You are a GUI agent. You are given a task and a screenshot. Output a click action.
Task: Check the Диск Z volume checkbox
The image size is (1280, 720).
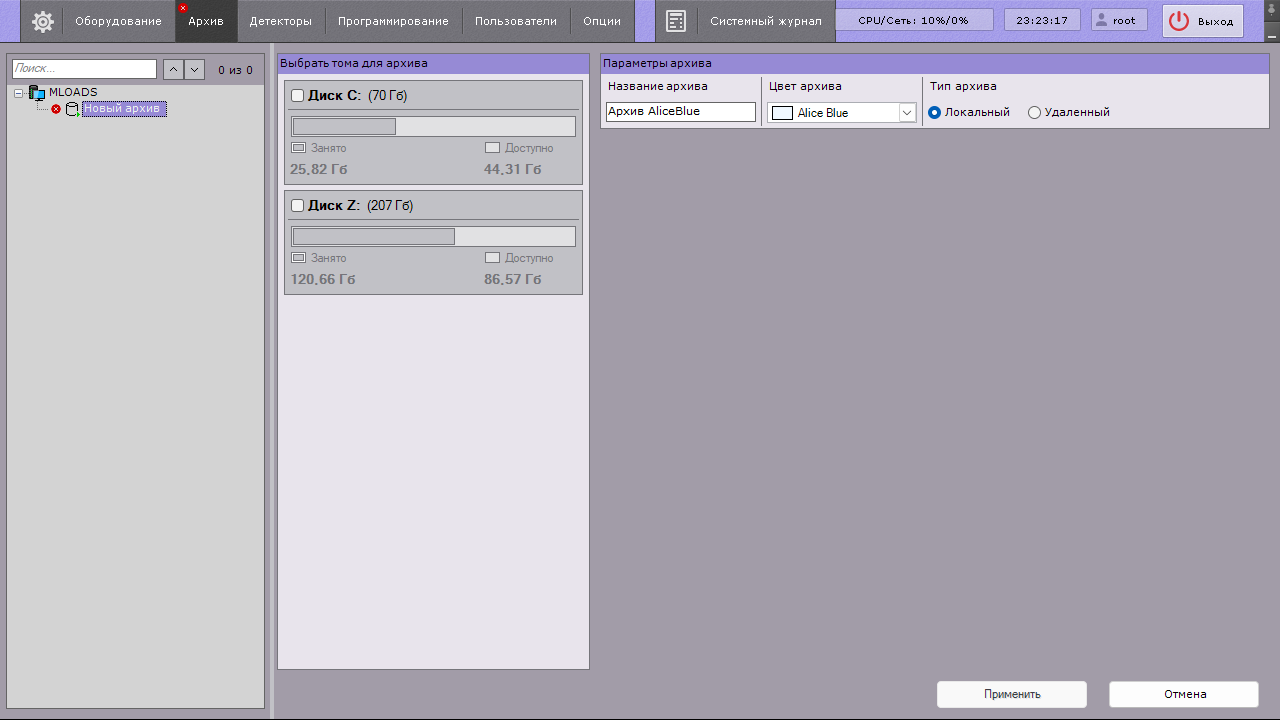[x=297, y=205]
